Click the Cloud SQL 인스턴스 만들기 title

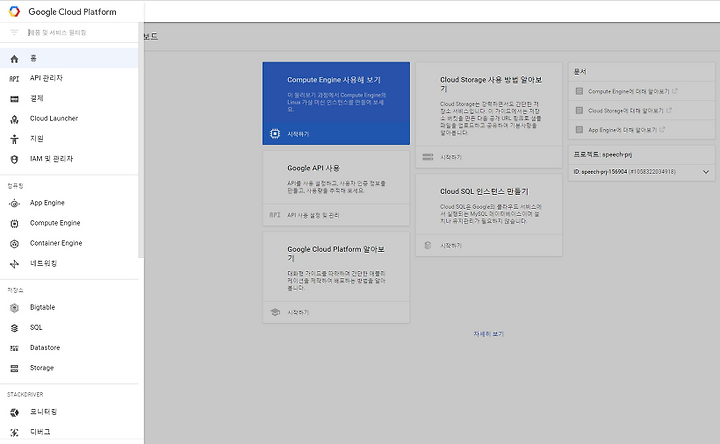click(484, 191)
